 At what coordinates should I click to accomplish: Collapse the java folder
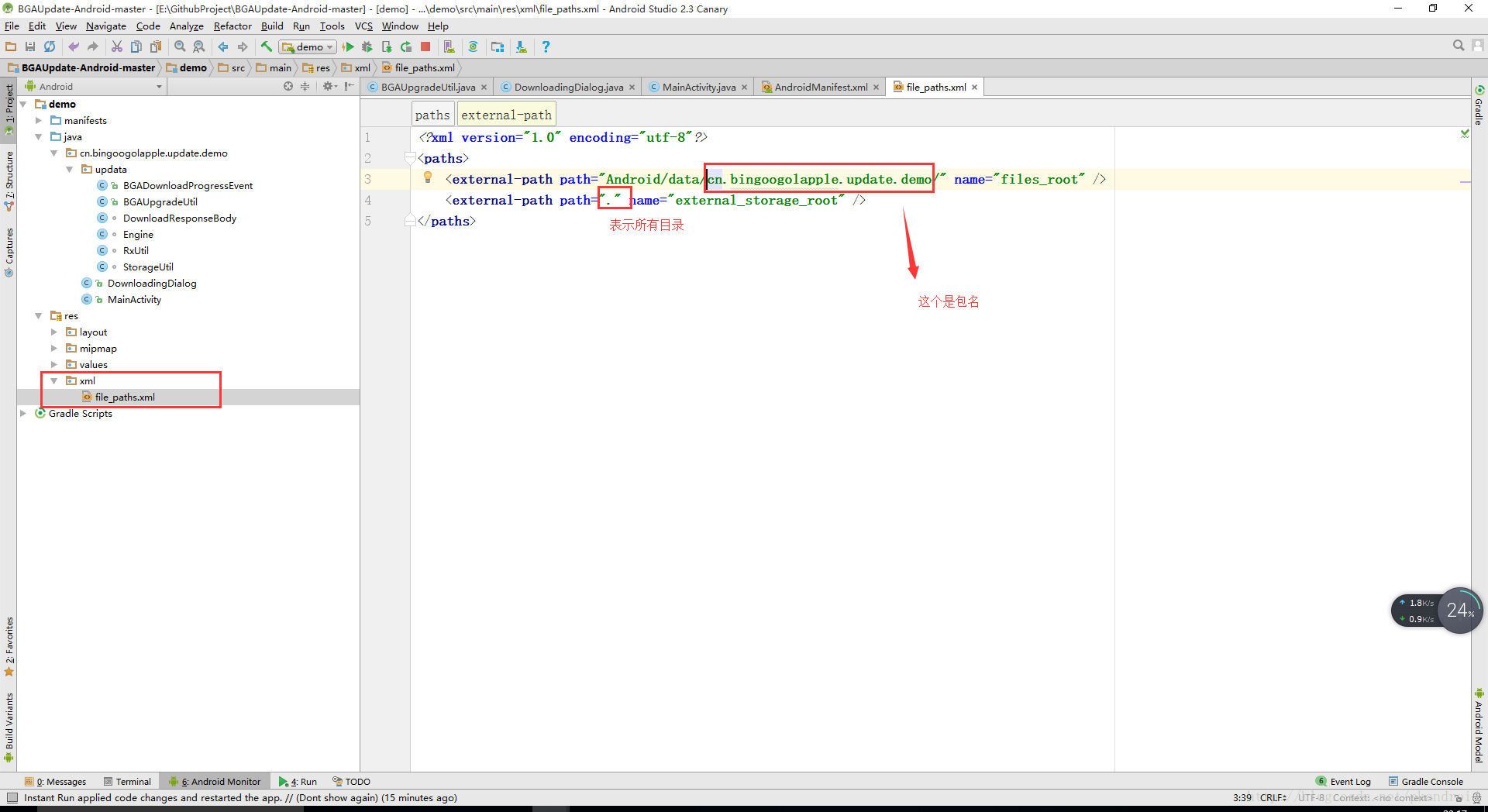pyautogui.click(x=39, y=136)
